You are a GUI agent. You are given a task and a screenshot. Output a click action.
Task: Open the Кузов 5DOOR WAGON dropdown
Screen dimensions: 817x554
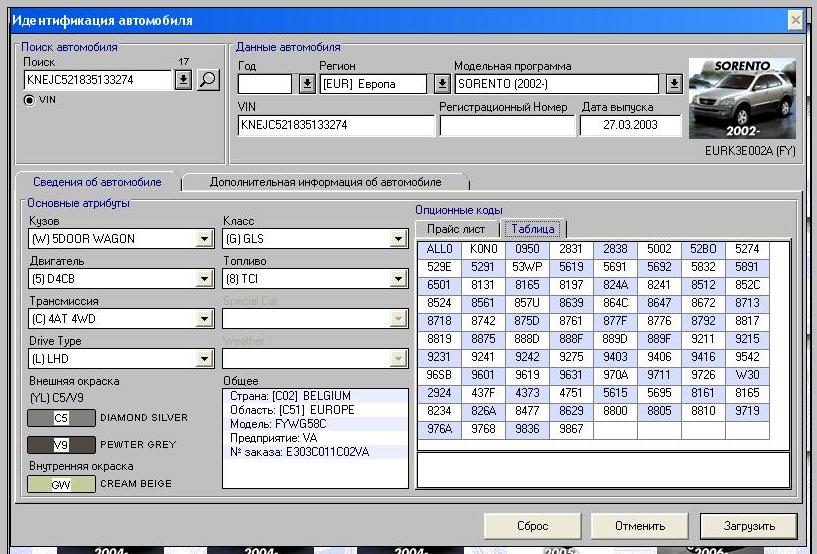pyautogui.click(x=204, y=239)
